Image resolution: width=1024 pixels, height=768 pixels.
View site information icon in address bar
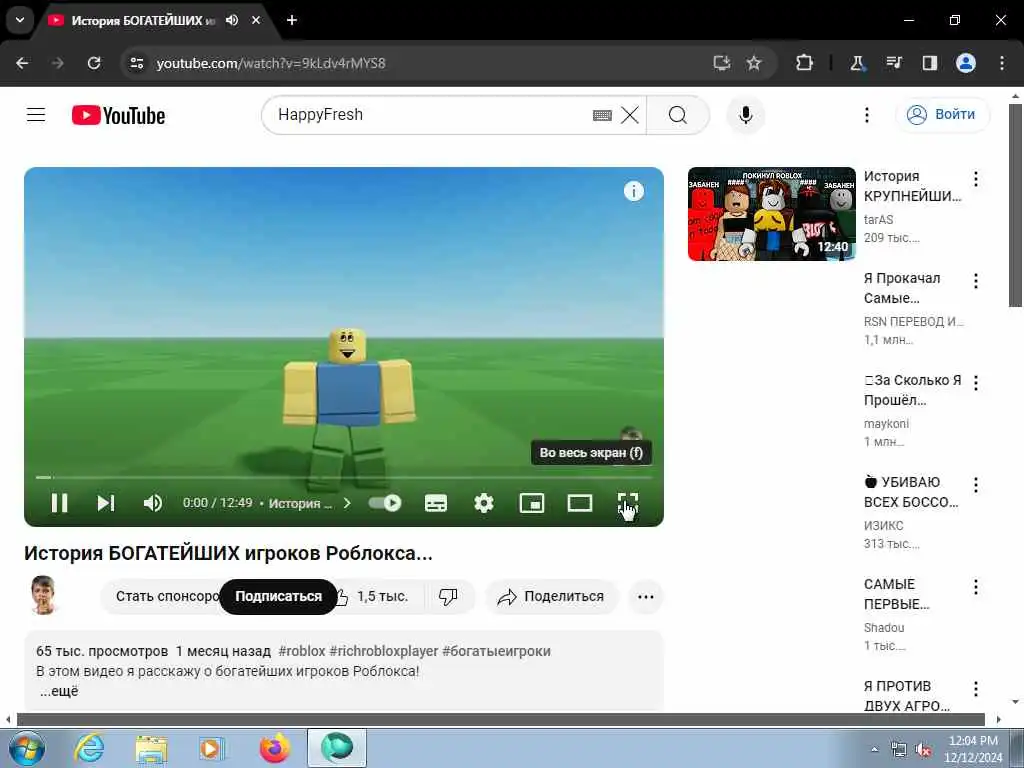point(136,63)
